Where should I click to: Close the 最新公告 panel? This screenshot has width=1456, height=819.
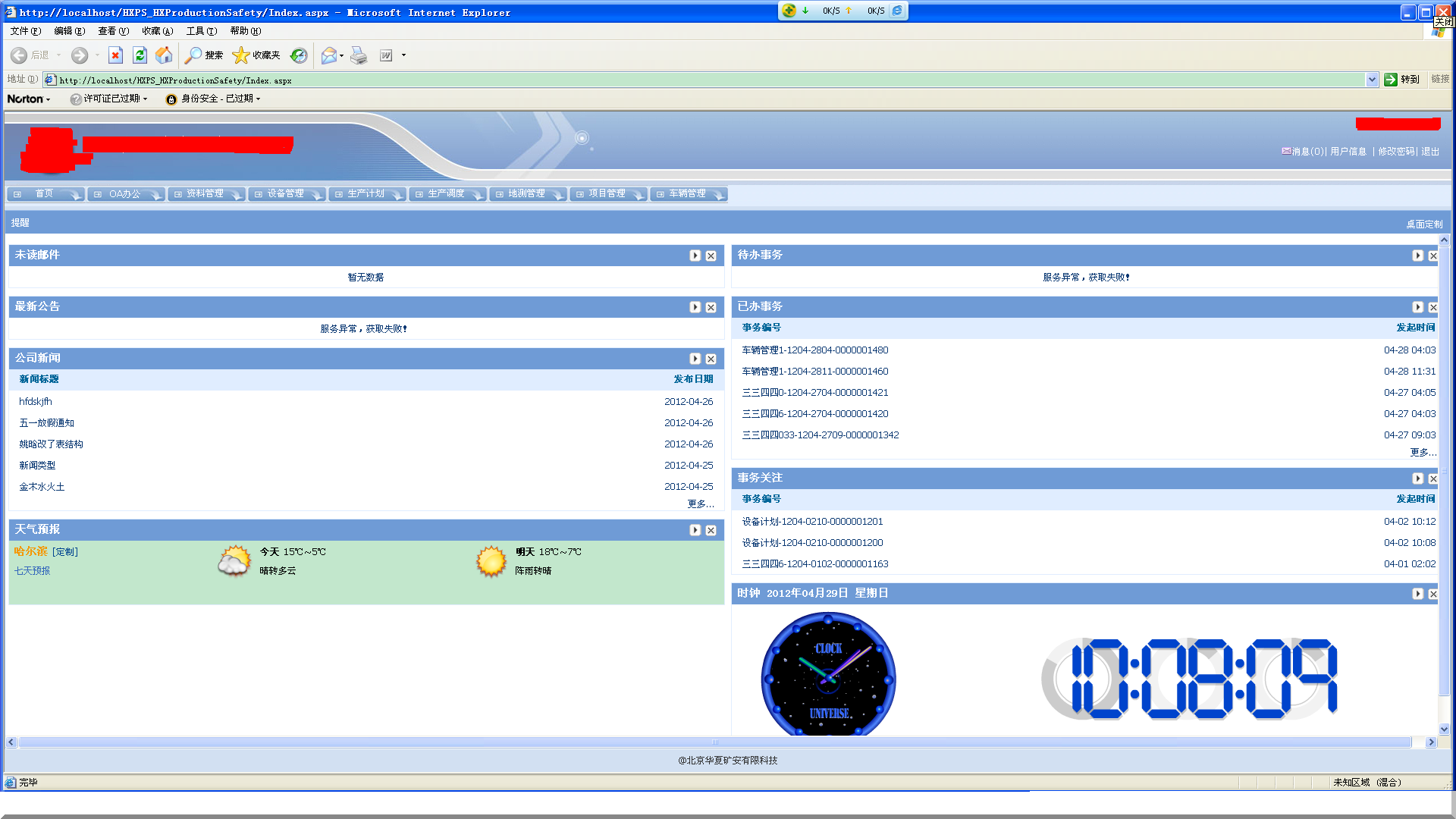point(711,307)
